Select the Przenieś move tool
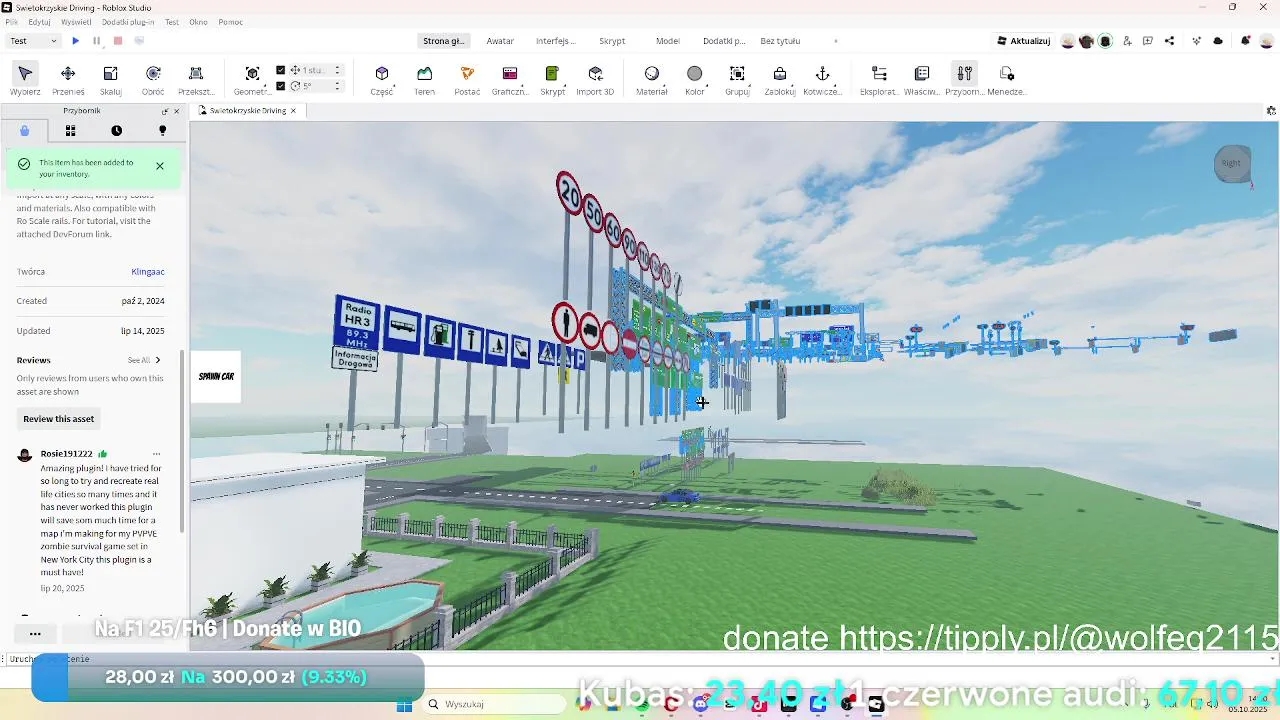This screenshot has height=720, width=1280. point(68,79)
